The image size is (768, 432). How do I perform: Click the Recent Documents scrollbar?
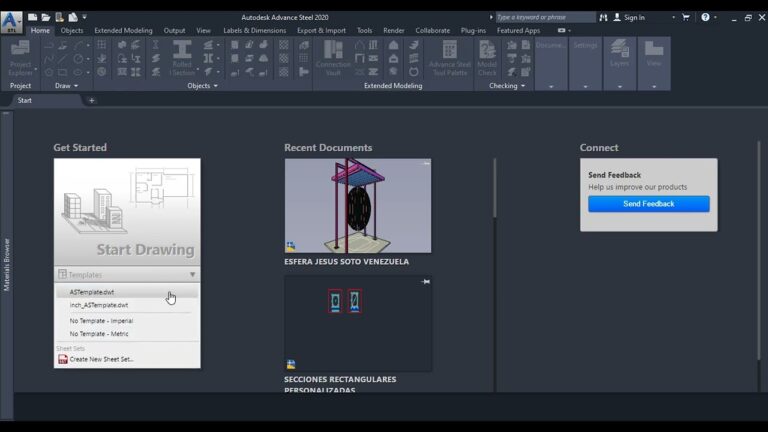tap(495, 188)
